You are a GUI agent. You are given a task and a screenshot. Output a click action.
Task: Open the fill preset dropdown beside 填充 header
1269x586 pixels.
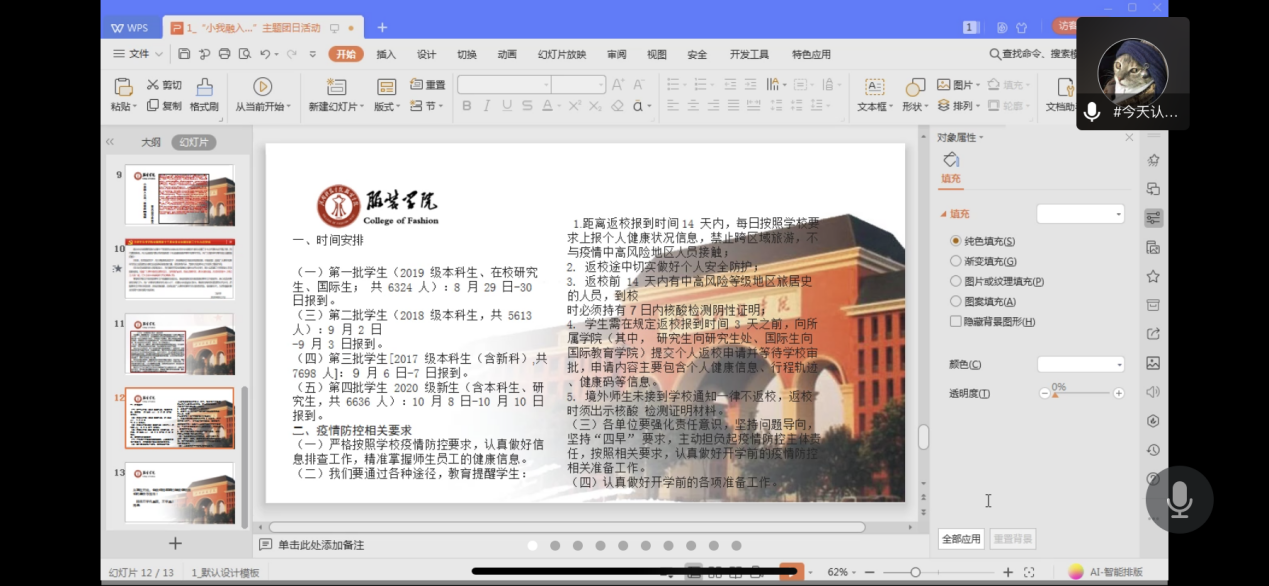1080,214
